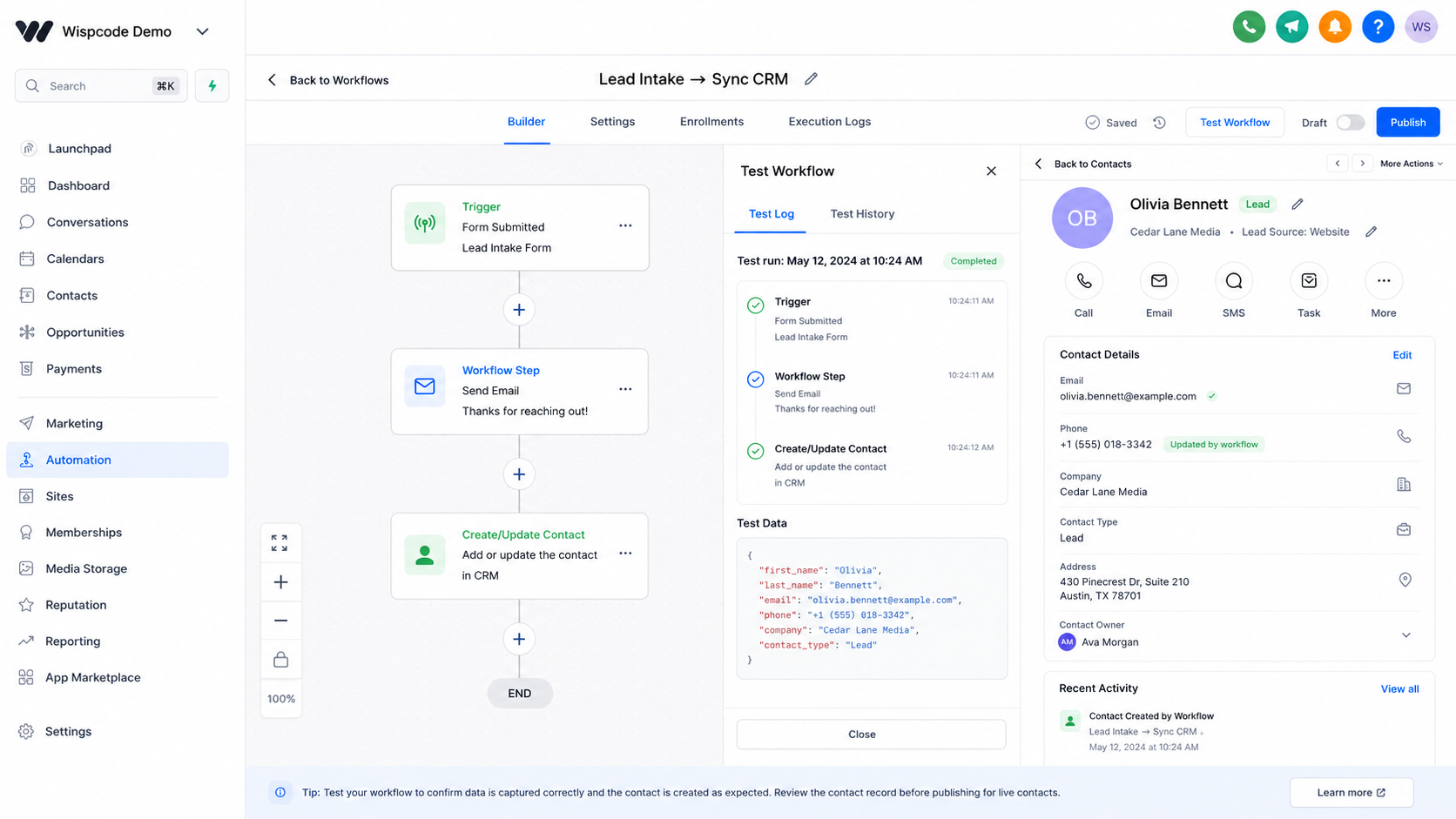
Task: Click View all in Recent Activity
Action: tap(1399, 689)
